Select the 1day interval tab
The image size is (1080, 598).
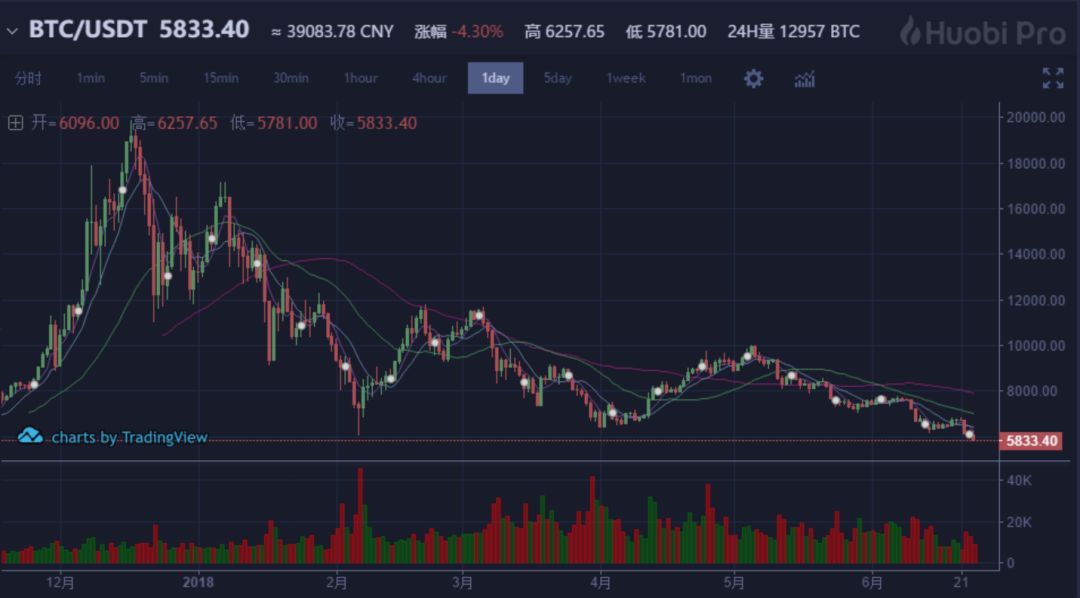click(495, 78)
